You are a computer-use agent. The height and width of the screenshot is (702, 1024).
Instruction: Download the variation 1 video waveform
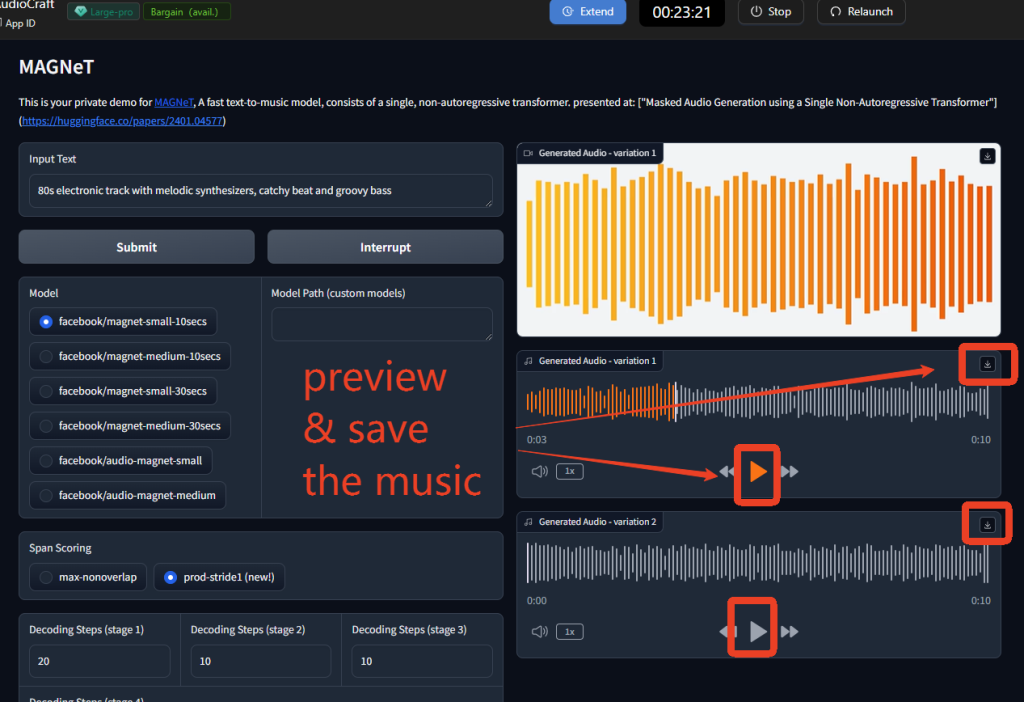987,156
